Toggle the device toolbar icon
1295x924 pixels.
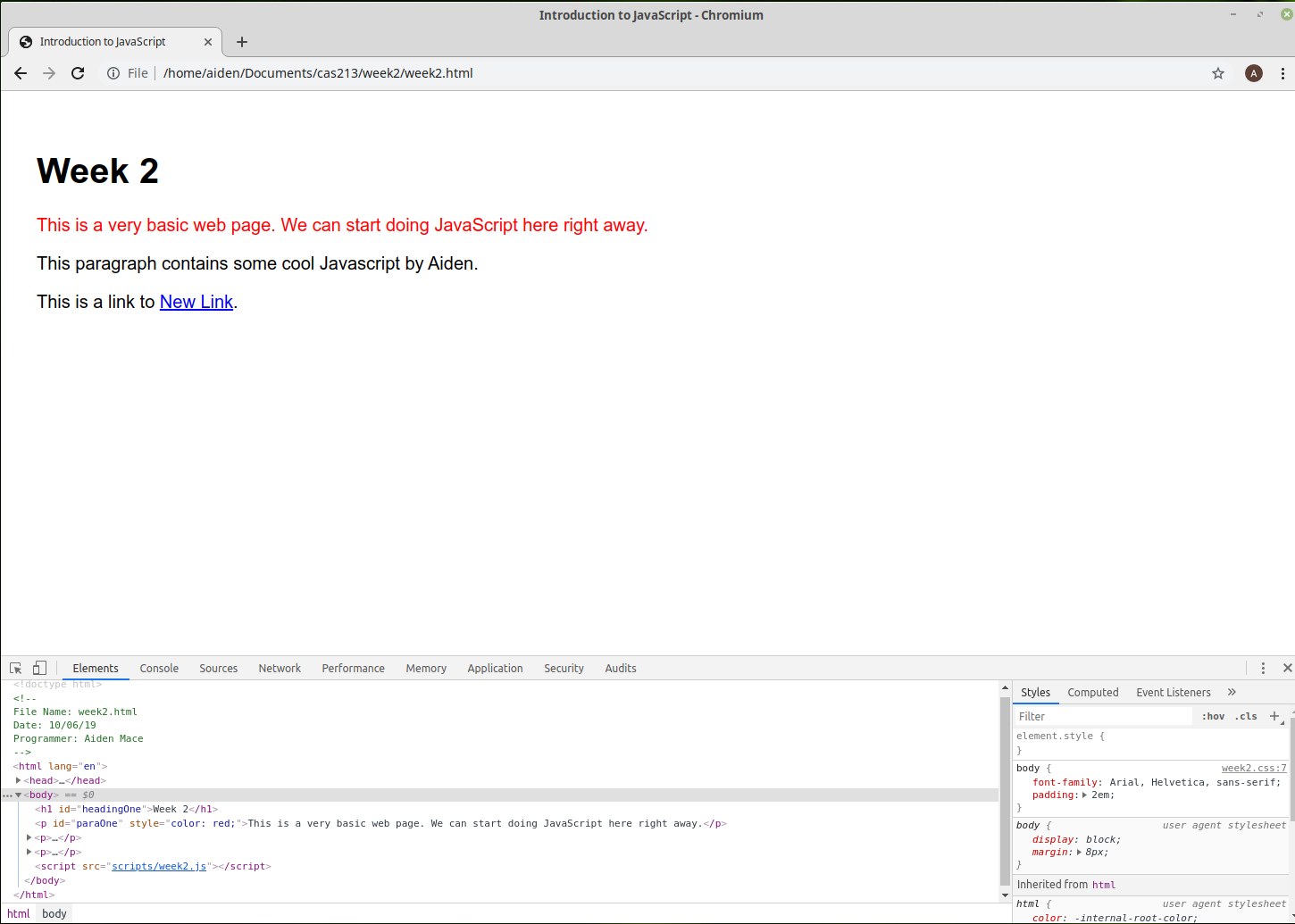pos(39,668)
